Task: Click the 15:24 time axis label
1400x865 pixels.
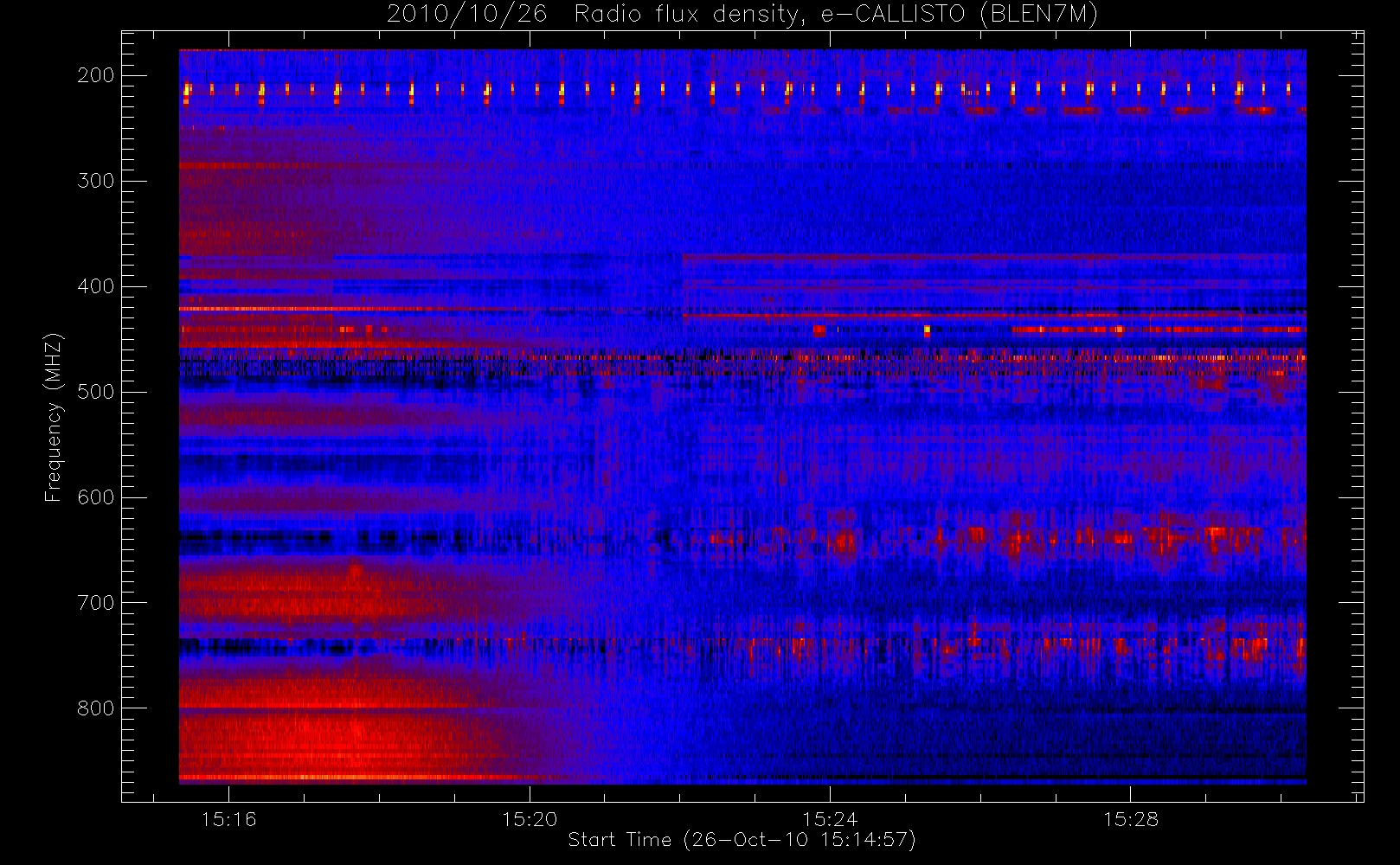Action: tap(830, 819)
